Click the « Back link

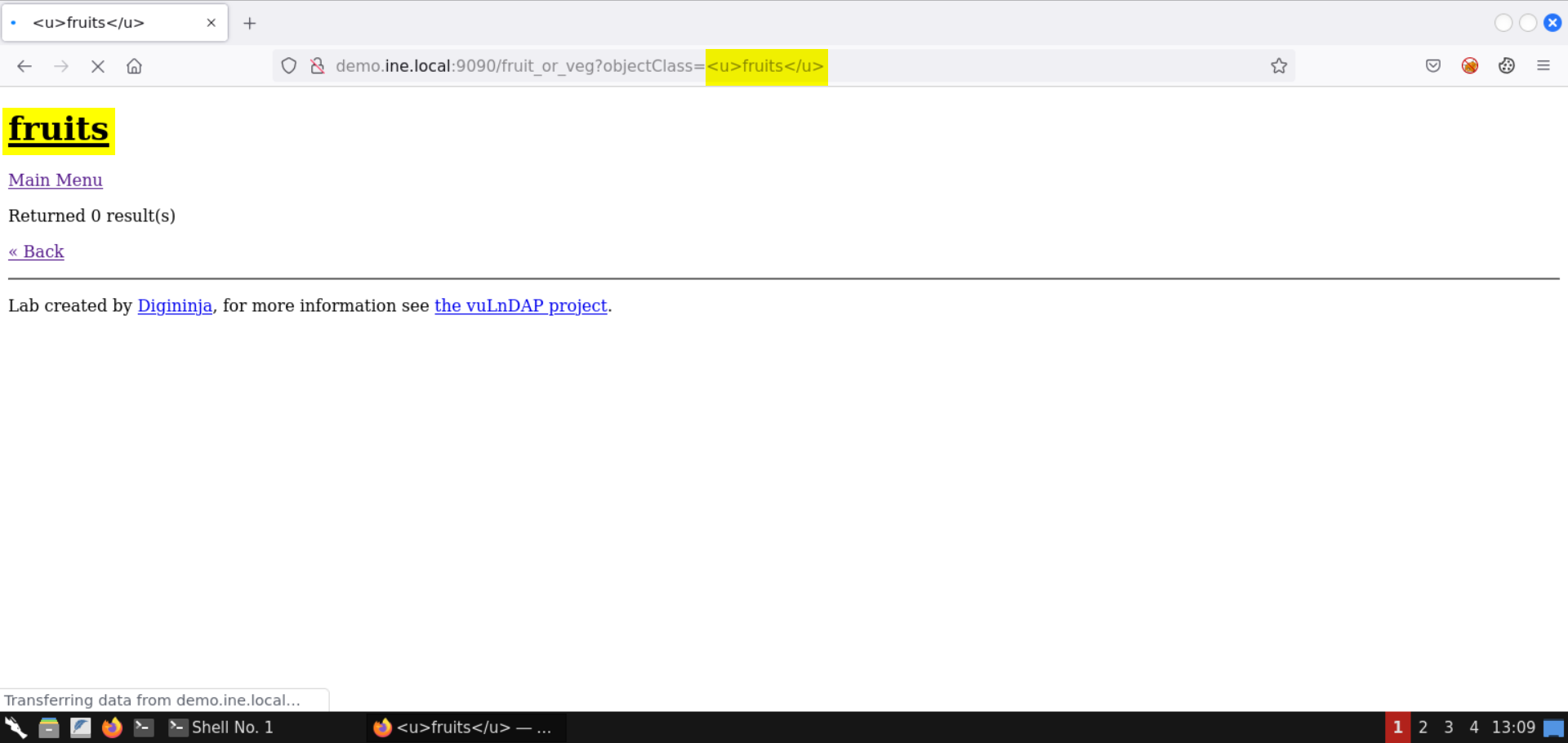(36, 251)
